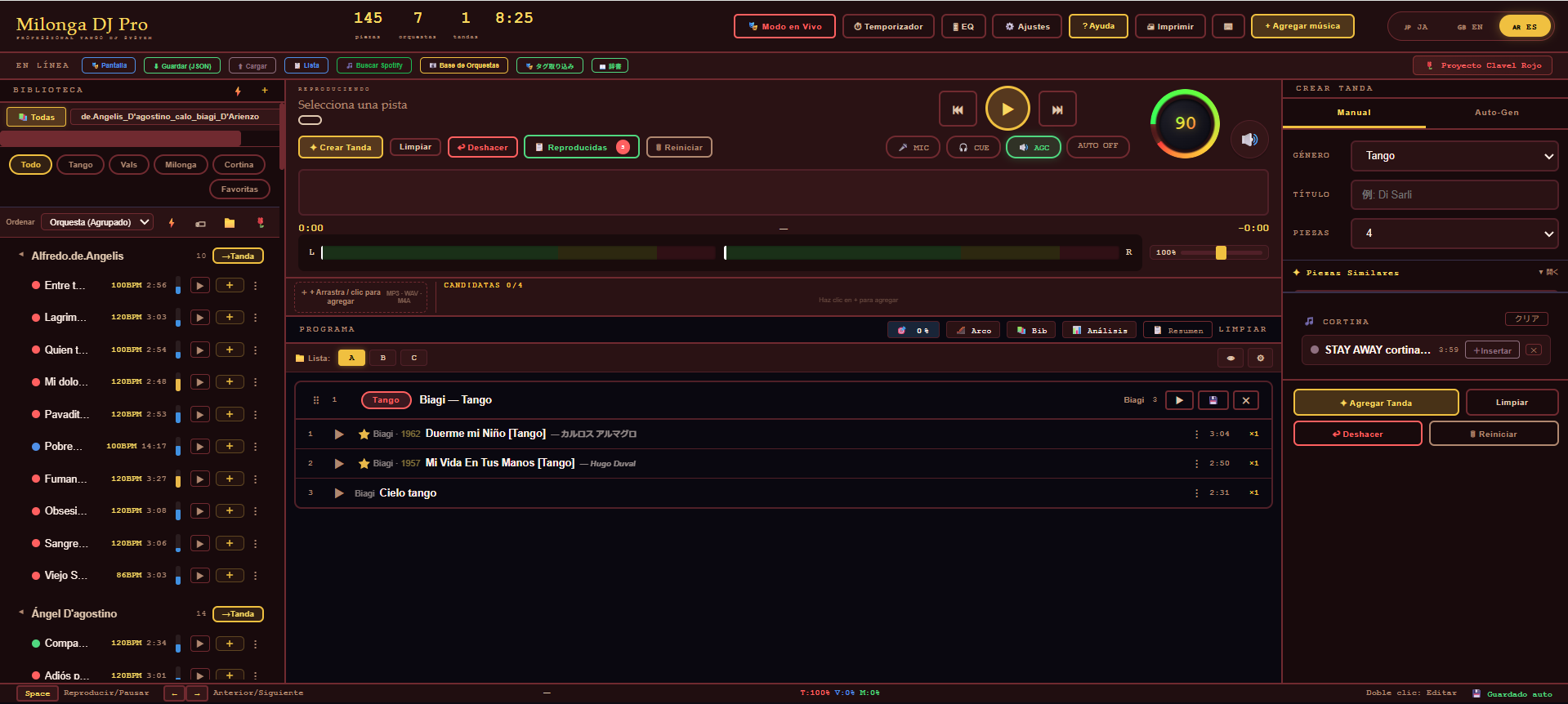This screenshot has height=704, width=1568.
Task: Open Base de Orquestas
Action: pos(464,66)
